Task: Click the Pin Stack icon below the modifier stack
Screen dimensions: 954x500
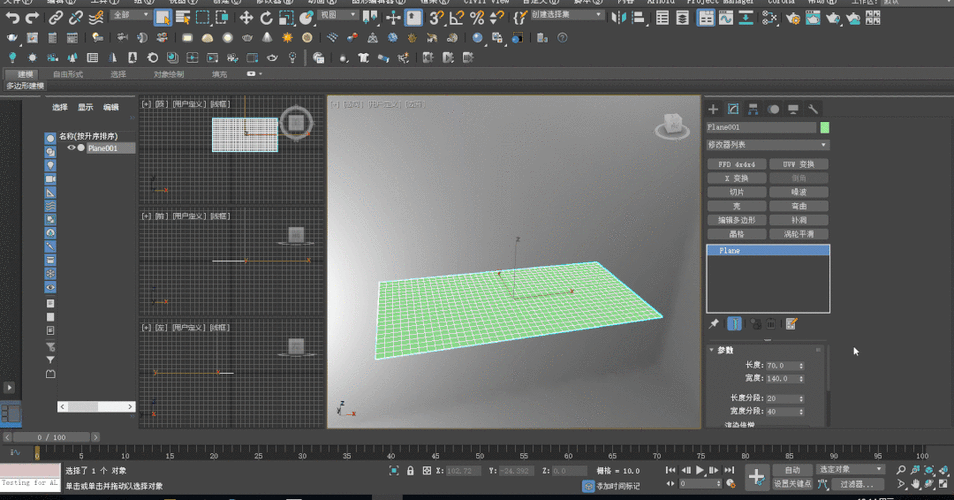Action: point(713,324)
